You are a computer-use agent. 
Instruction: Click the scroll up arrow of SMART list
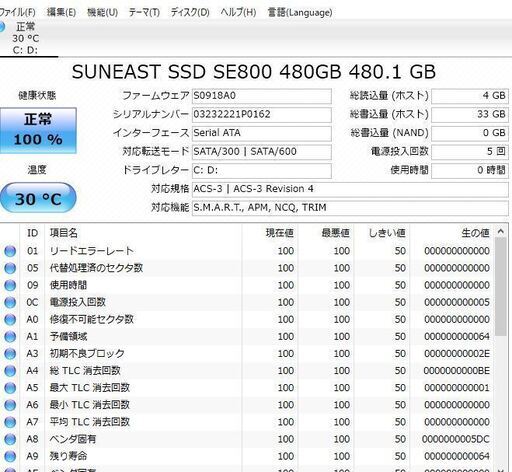click(x=501, y=231)
